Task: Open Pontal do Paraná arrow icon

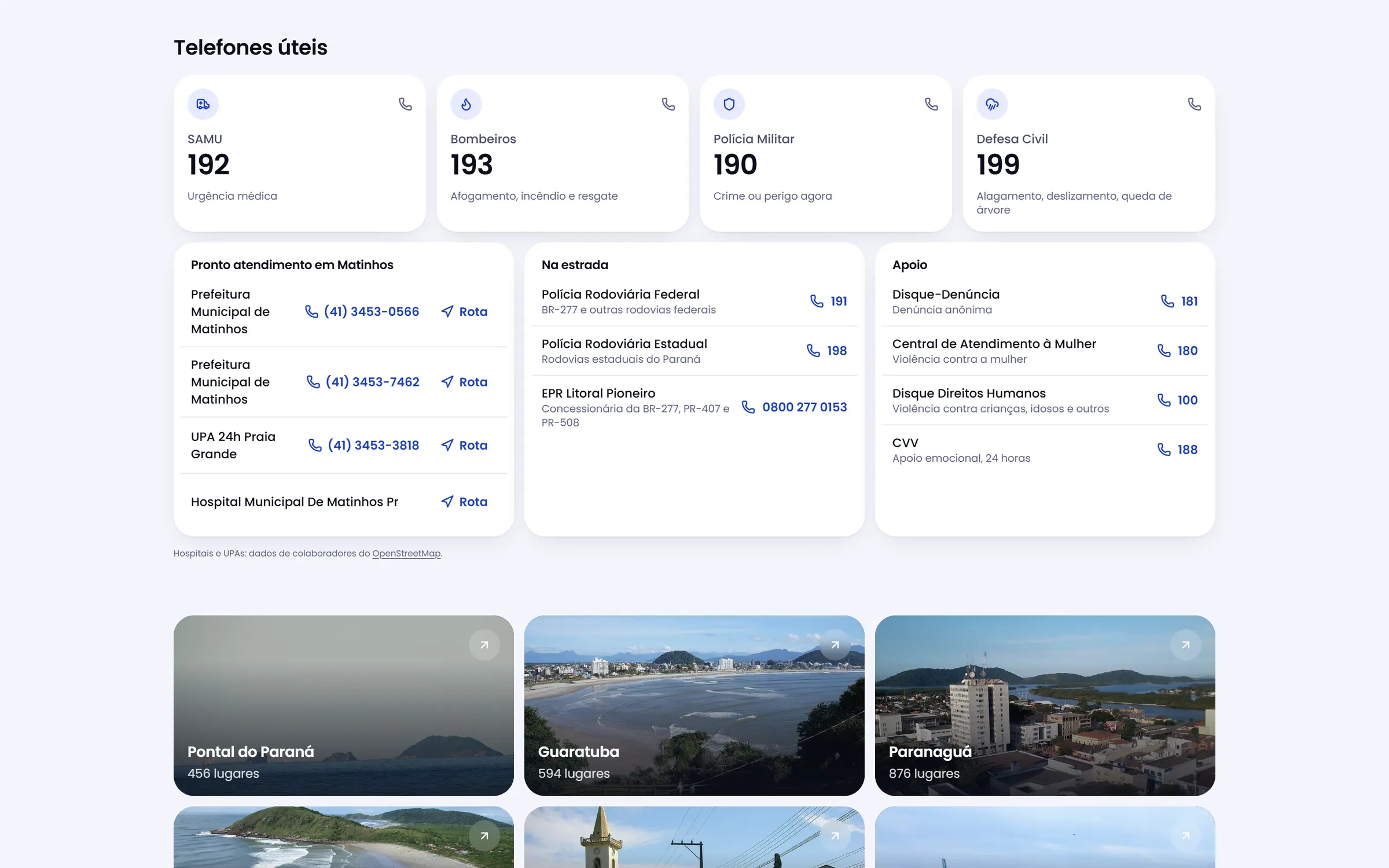Action: tap(484, 645)
